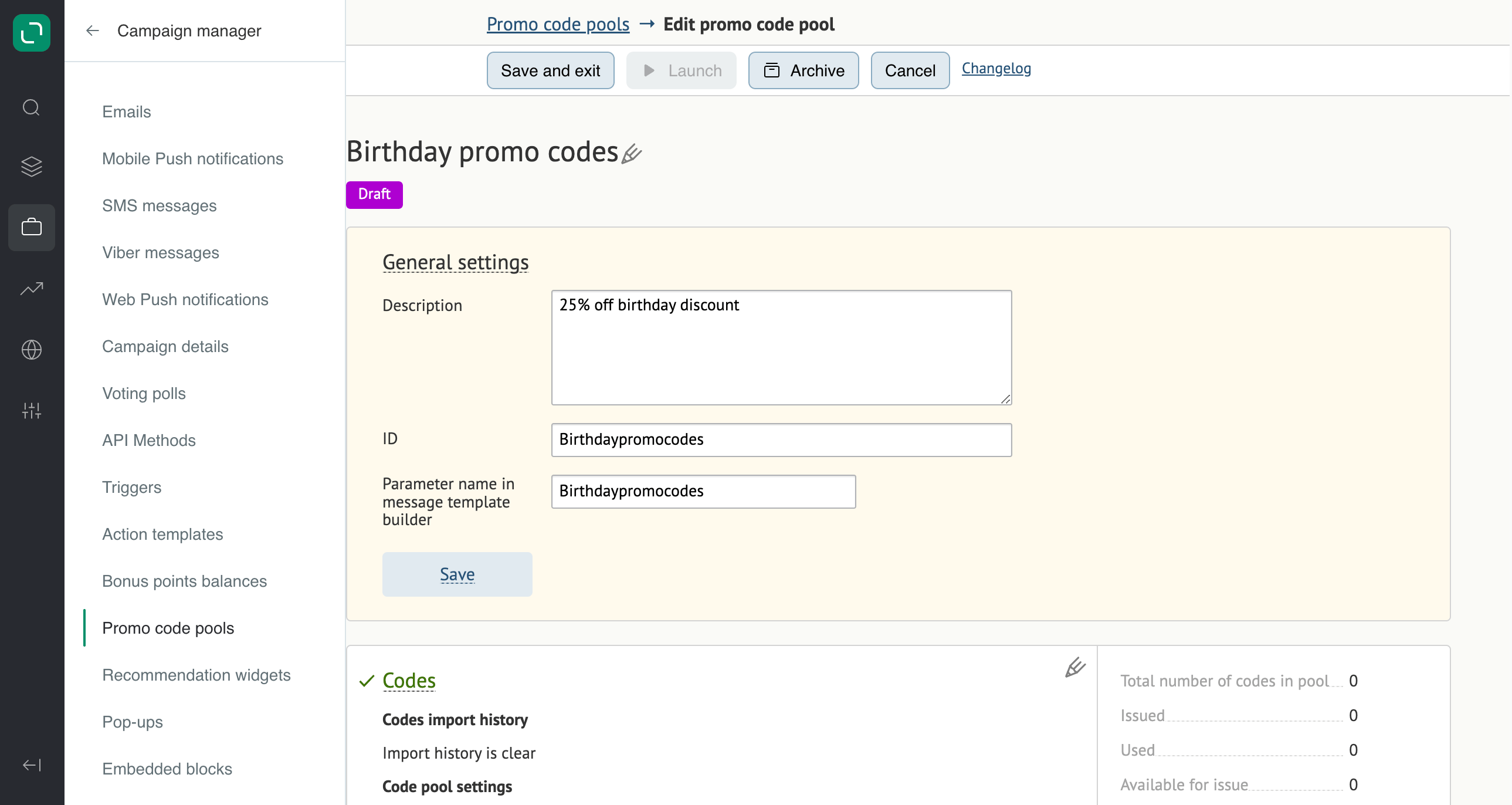Click the green app logo icon
Screen dimensions: 1512x805
tap(32, 33)
